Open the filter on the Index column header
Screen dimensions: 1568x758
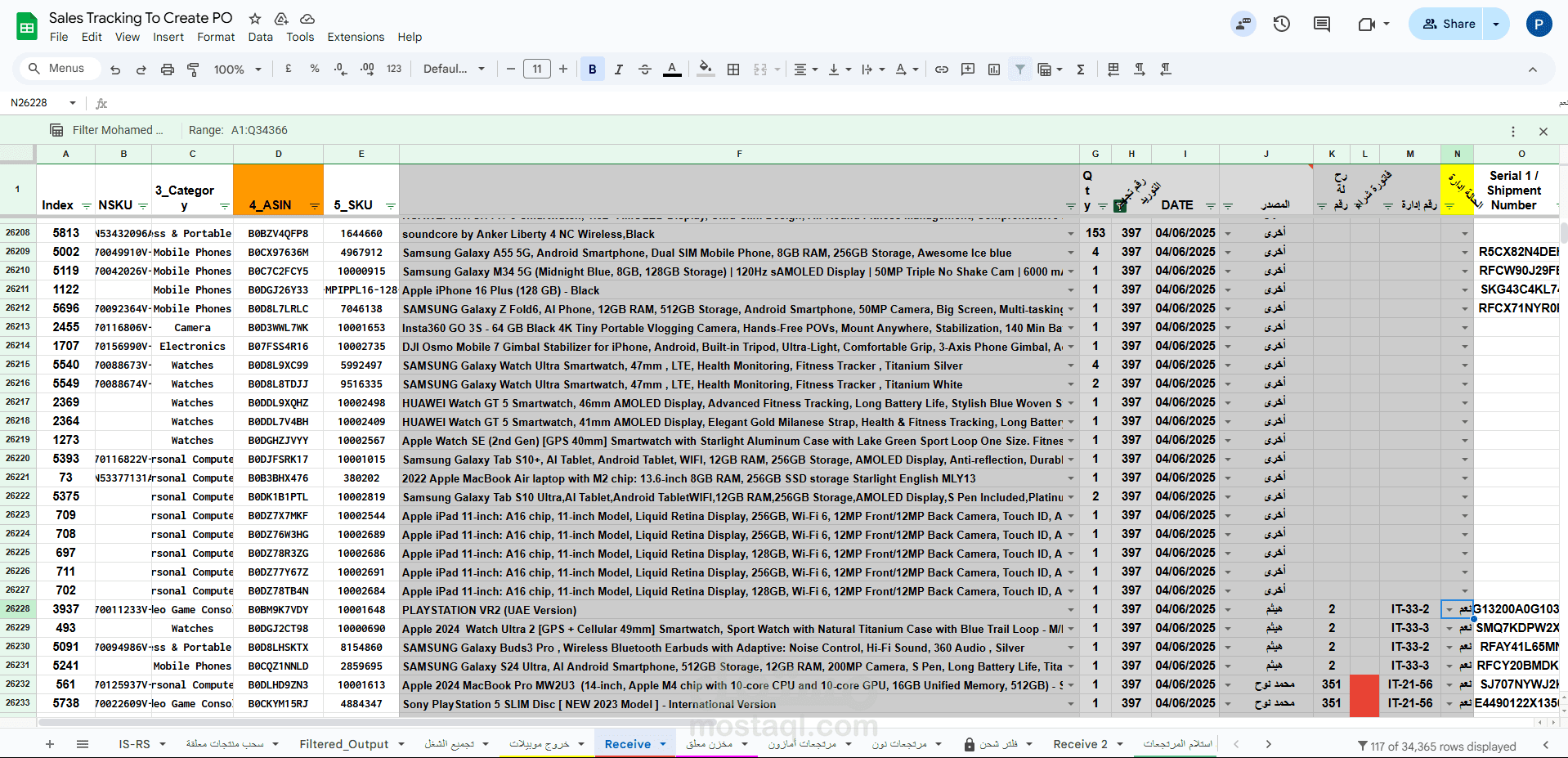87,206
